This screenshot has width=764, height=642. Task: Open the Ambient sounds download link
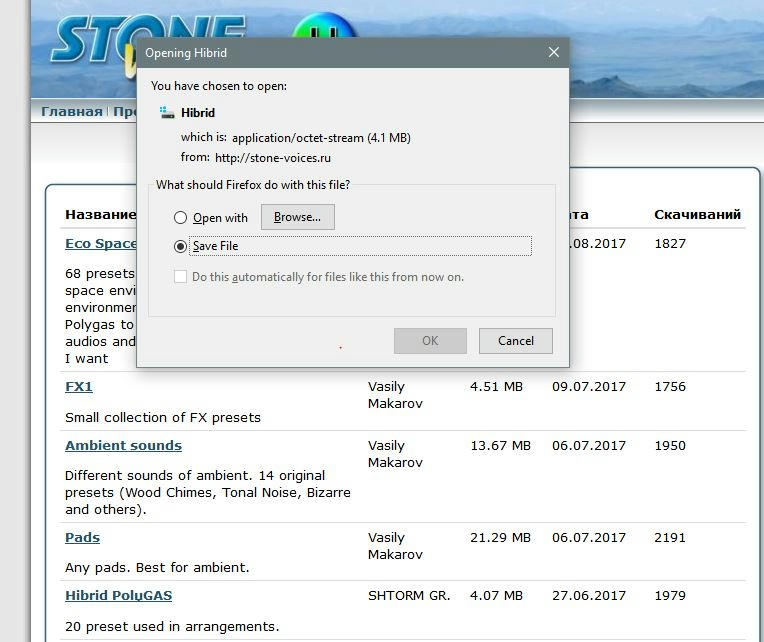(123, 446)
